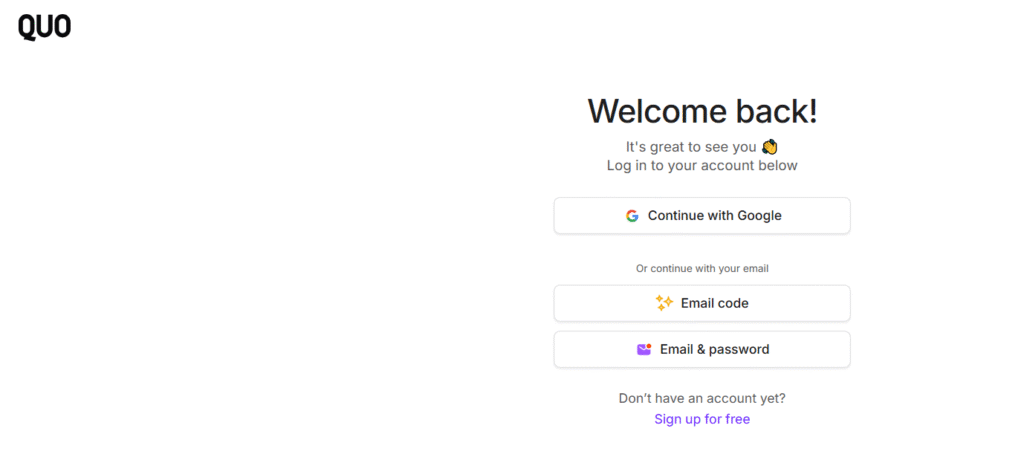Choose the Email code login option
Image resolution: width=1024 pixels, height=463 pixels.
click(702, 303)
